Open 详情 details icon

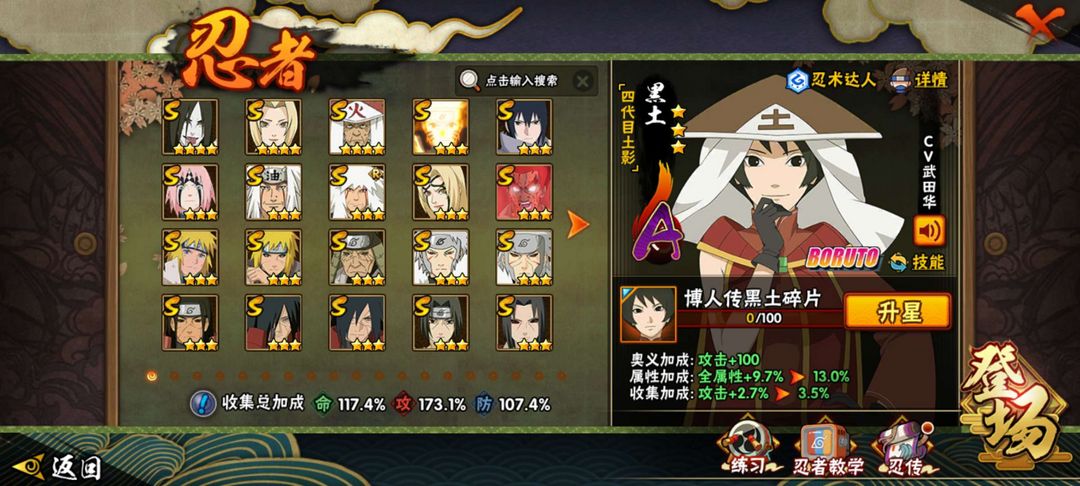902,79
